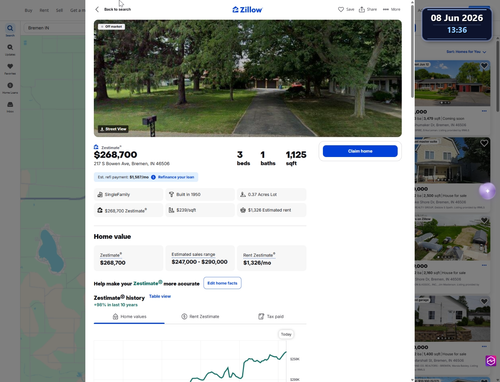Click the 0.37 Acres Lot chip
This screenshot has height=382, width=500.
click(272, 194)
